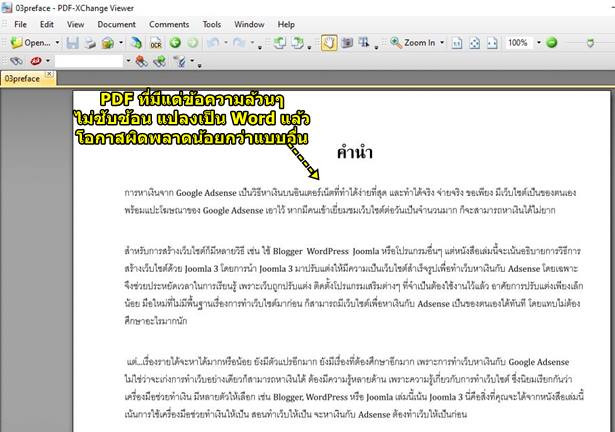This screenshot has height=432, width=615.
Task: Select the Snapshot camera tool
Action: pos(347,42)
